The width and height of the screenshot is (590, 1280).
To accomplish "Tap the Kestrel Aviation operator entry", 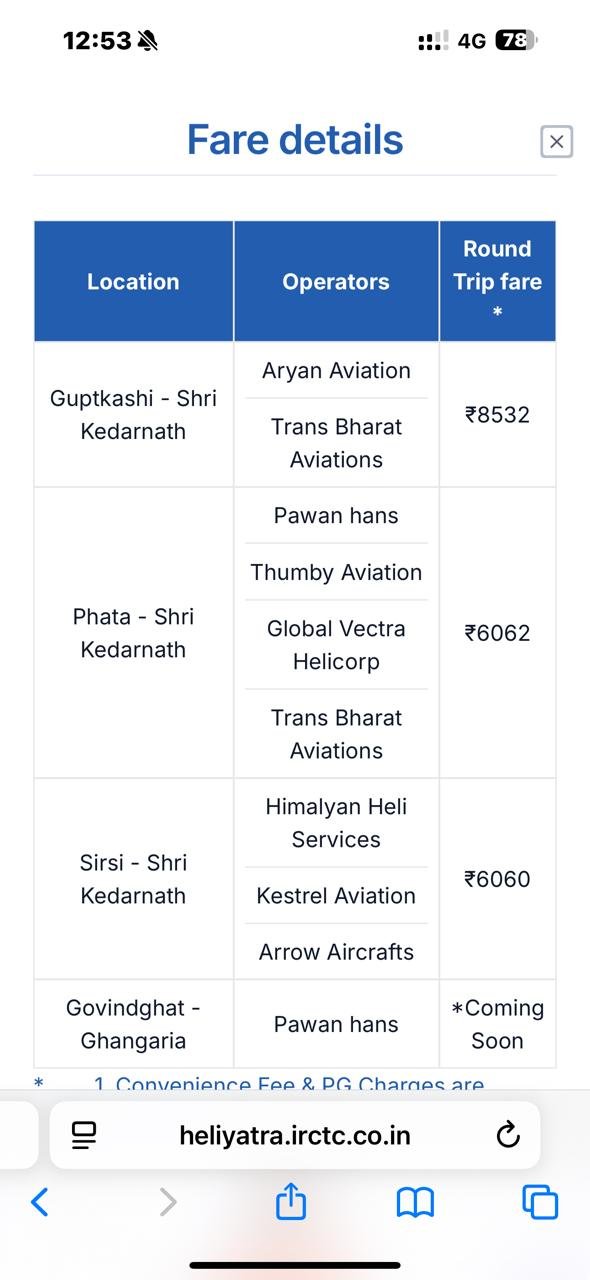I will pyautogui.click(x=336, y=895).
